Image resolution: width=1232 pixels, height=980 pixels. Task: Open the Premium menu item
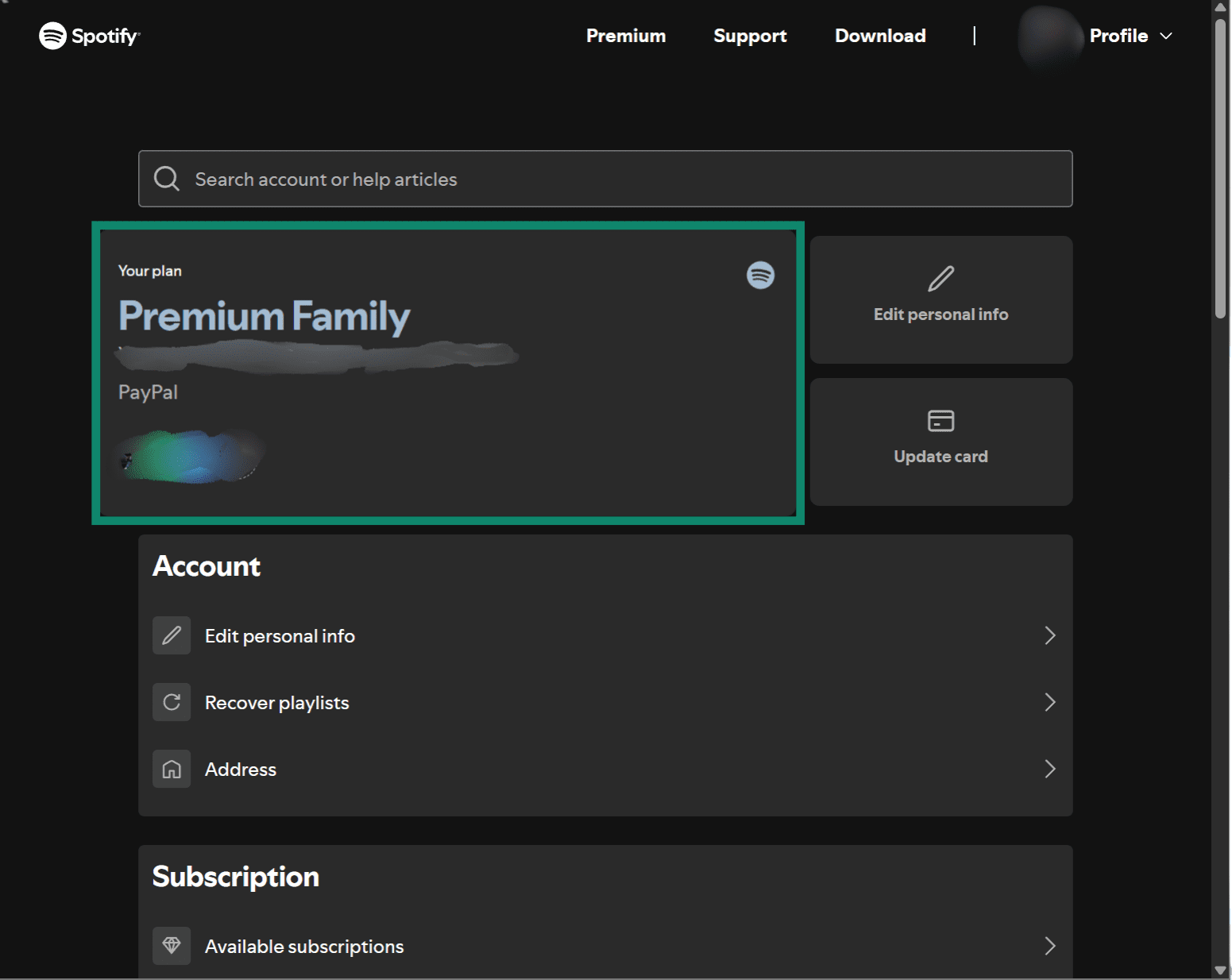click(x=626, y=36)
